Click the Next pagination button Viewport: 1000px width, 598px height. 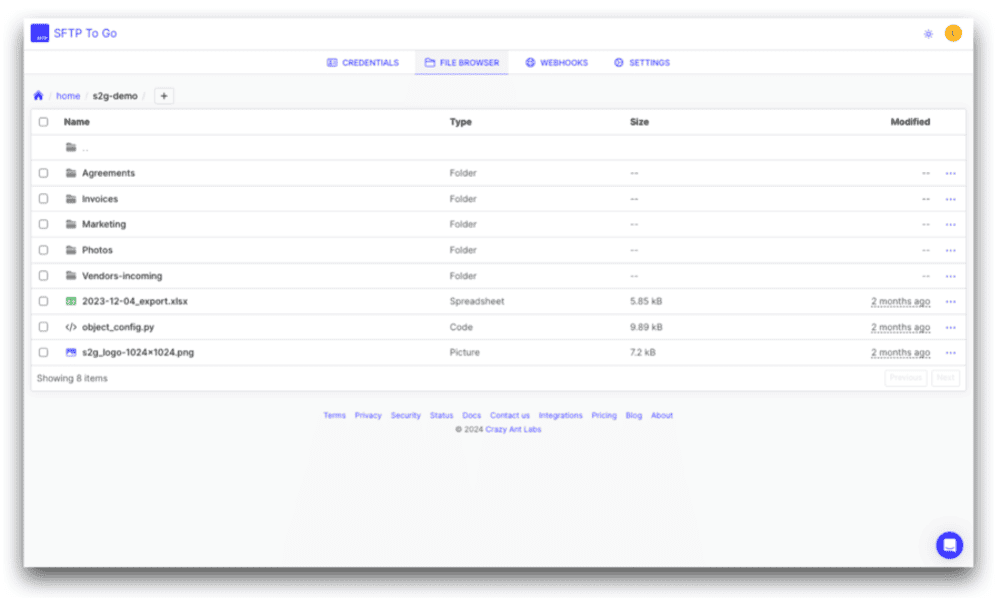coord(945,377)
